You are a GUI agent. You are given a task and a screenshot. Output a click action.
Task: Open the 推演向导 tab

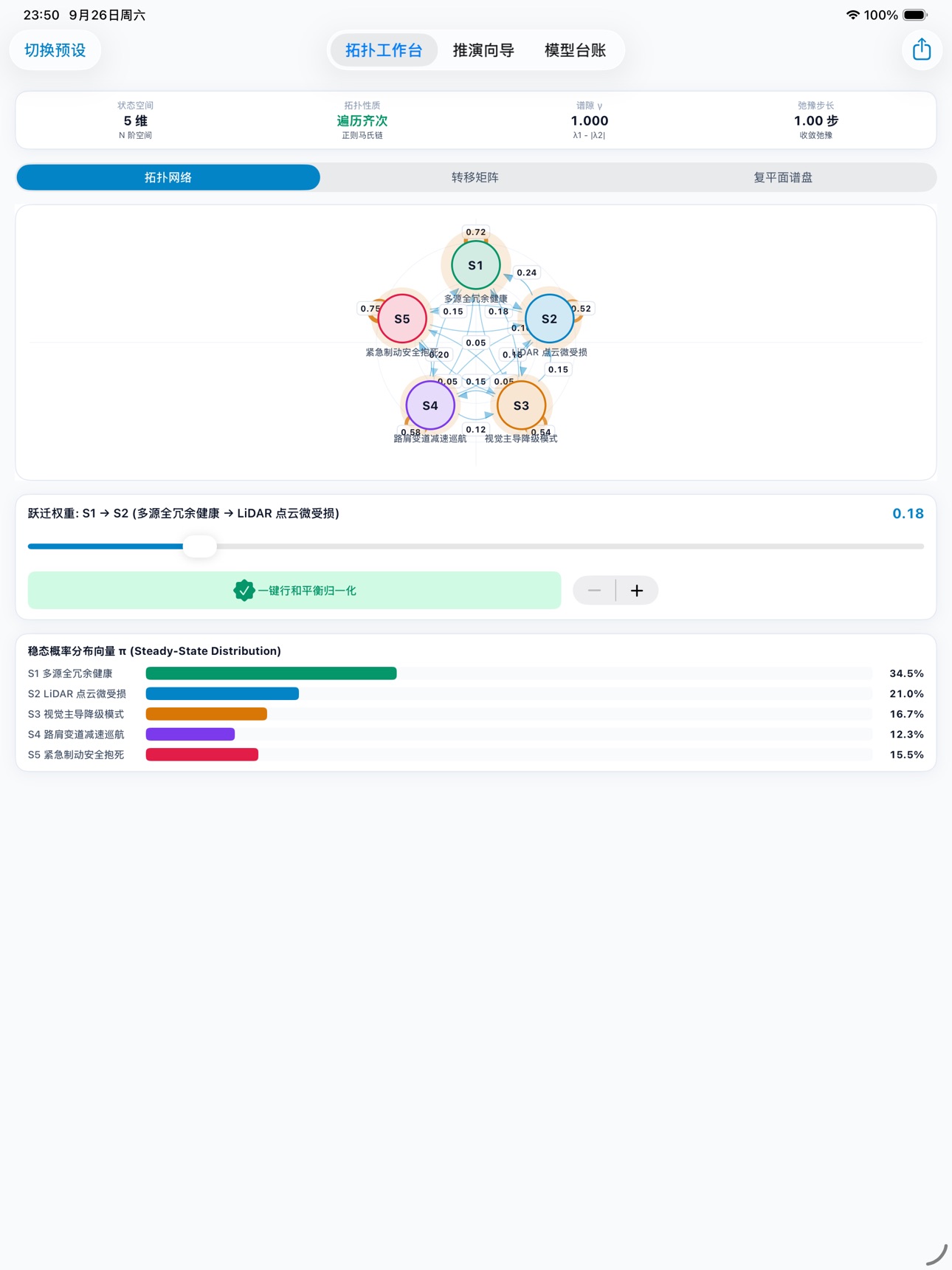483,50
